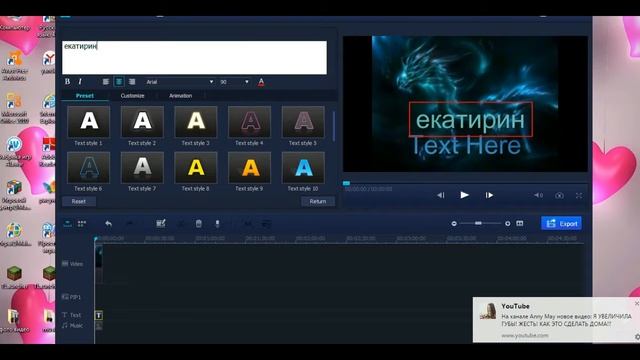Click the voiceover microphone icon
This screenshot has width=640, height=360.
pos(218,224)
